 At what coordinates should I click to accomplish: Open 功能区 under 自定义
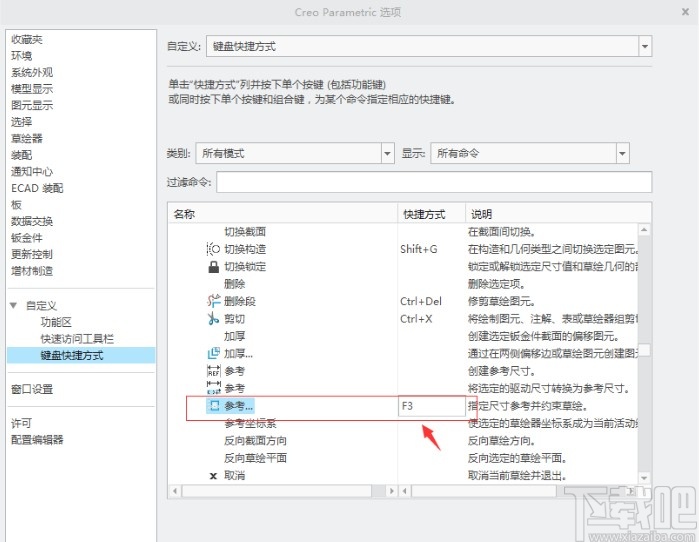[56, 322]
